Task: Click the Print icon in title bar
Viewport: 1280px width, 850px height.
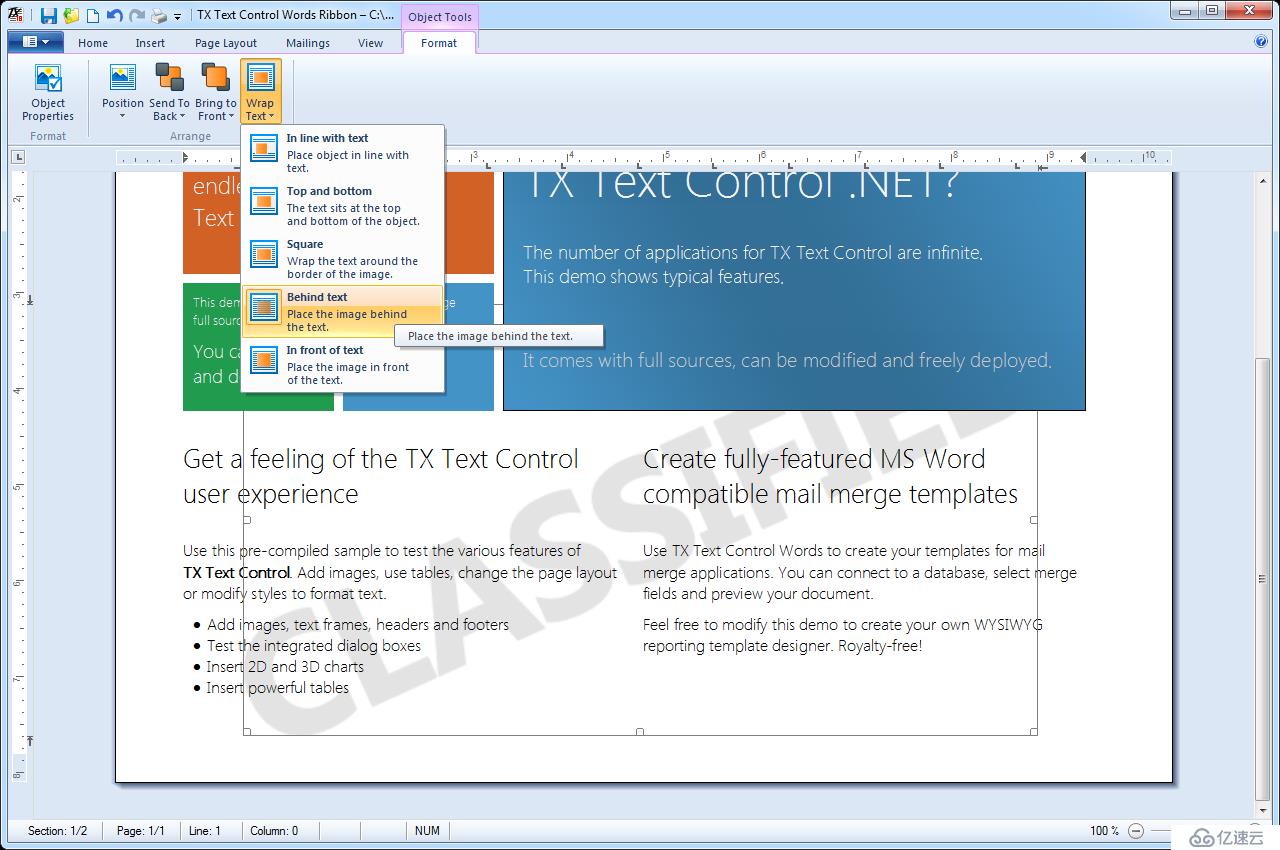Action: point(159,15)
